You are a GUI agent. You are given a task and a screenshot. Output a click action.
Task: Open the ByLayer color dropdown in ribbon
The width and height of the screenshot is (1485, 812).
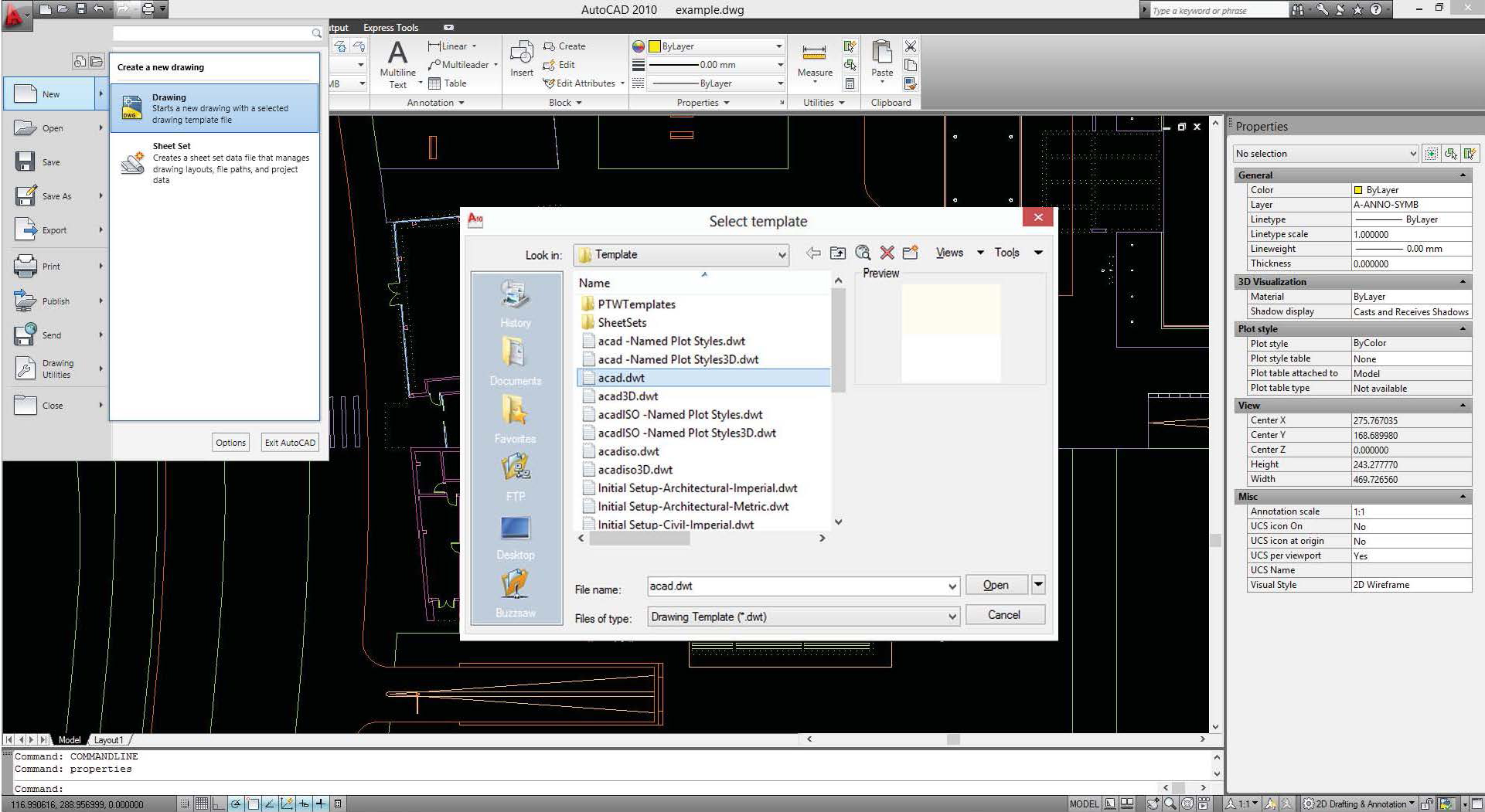coord(716,46)
